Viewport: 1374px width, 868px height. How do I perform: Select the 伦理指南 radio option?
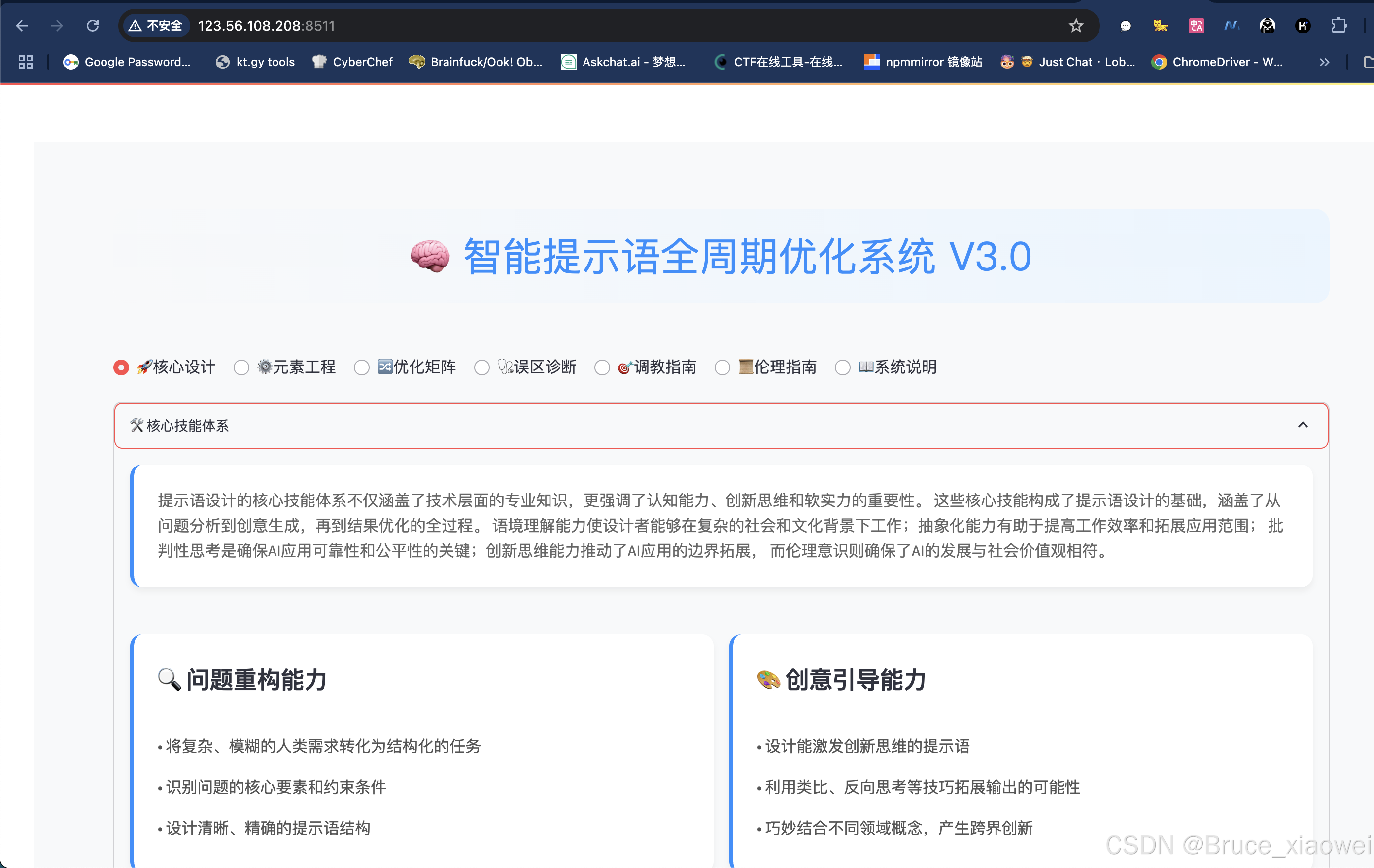(722, 367)
